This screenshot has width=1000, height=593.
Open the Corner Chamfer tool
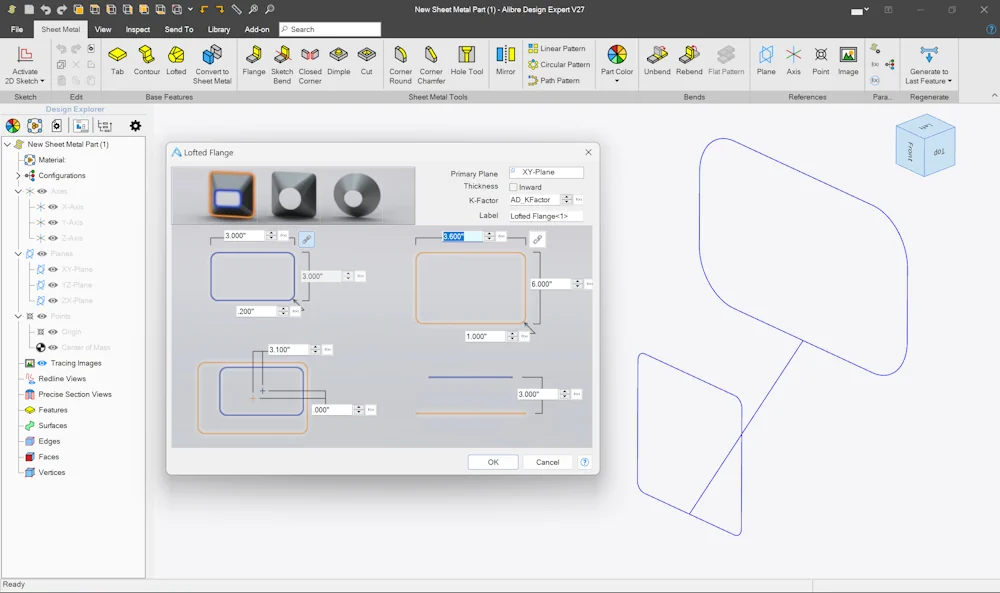(431, 64)
